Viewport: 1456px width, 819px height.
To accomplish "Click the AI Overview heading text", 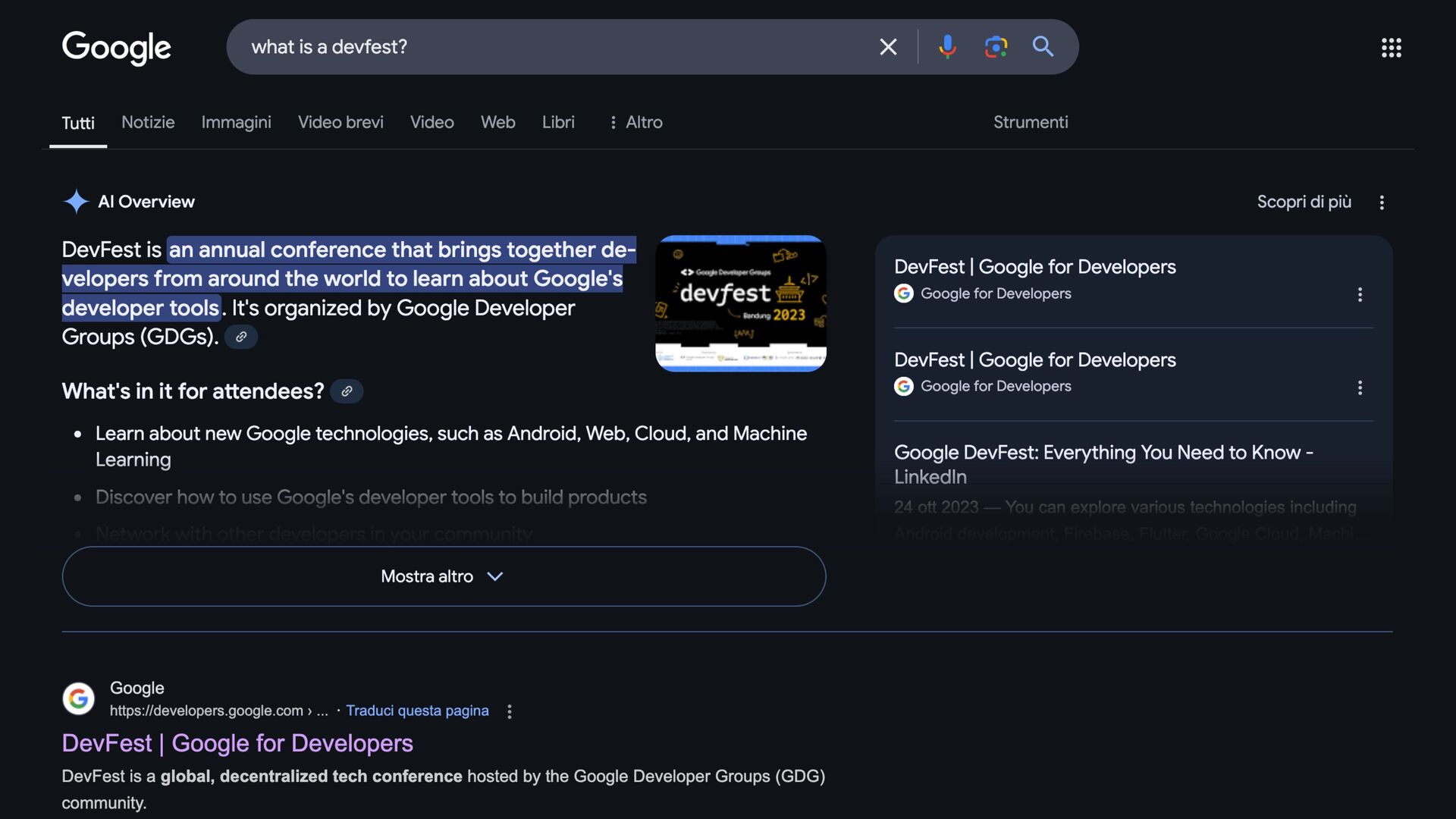I will [x=146, y=202].
